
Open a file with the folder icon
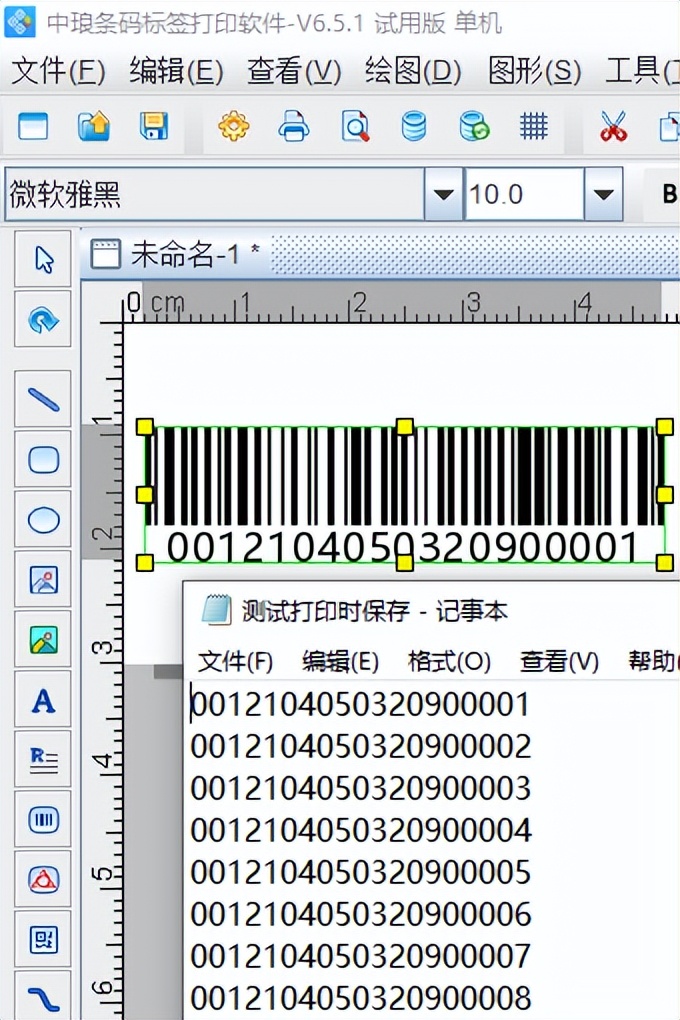point(94,126)
